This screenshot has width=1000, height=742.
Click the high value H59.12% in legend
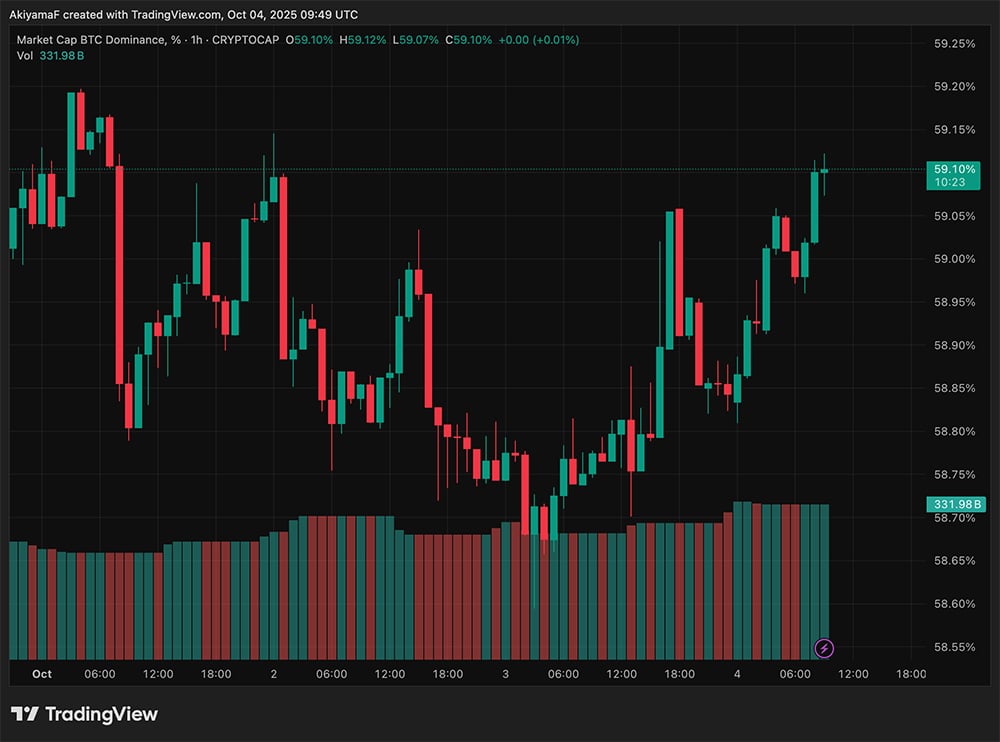pos(365,40)
